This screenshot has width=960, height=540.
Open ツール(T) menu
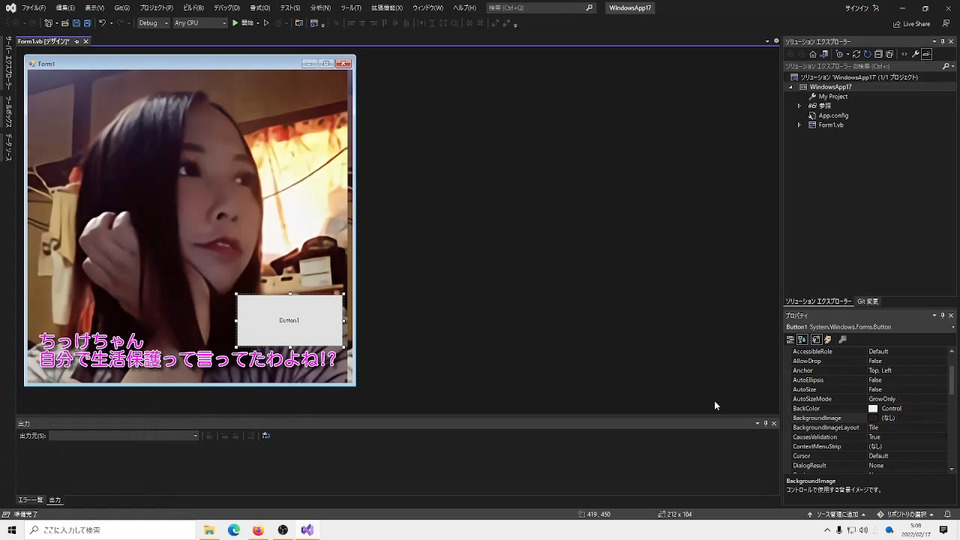[x=351, y=8]
